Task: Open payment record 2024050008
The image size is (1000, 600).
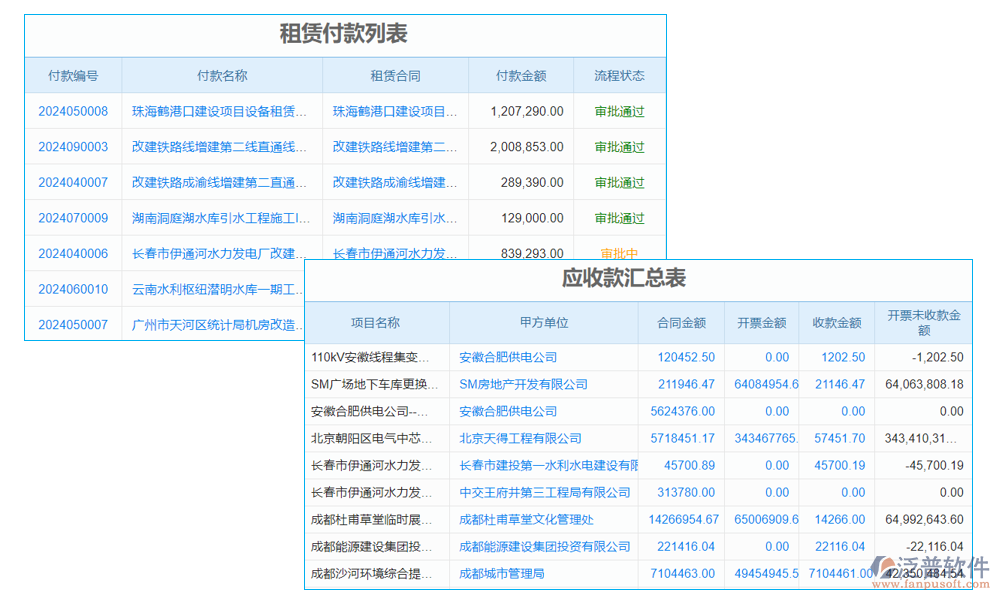Action: pyautogui.click(x=74, y=111)
